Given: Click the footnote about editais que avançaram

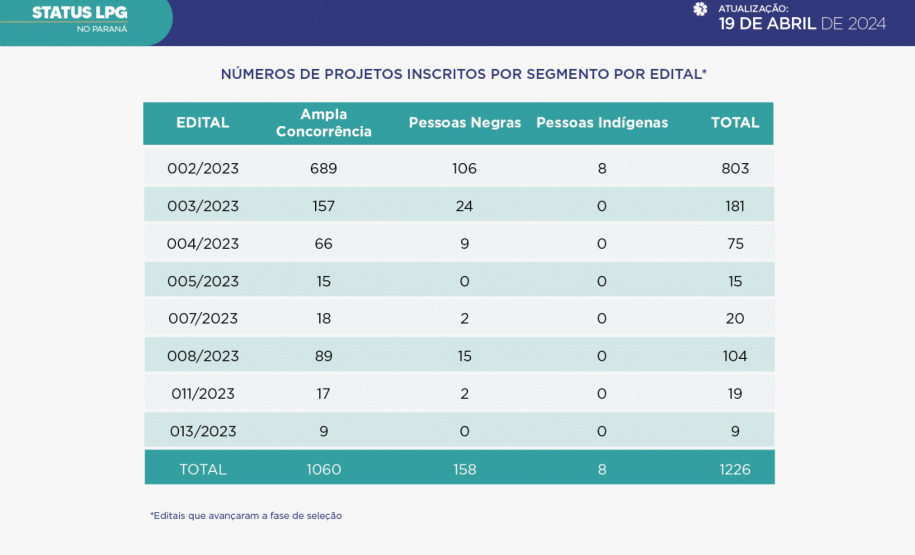Looking at the screenshot, I should [246, 516].
